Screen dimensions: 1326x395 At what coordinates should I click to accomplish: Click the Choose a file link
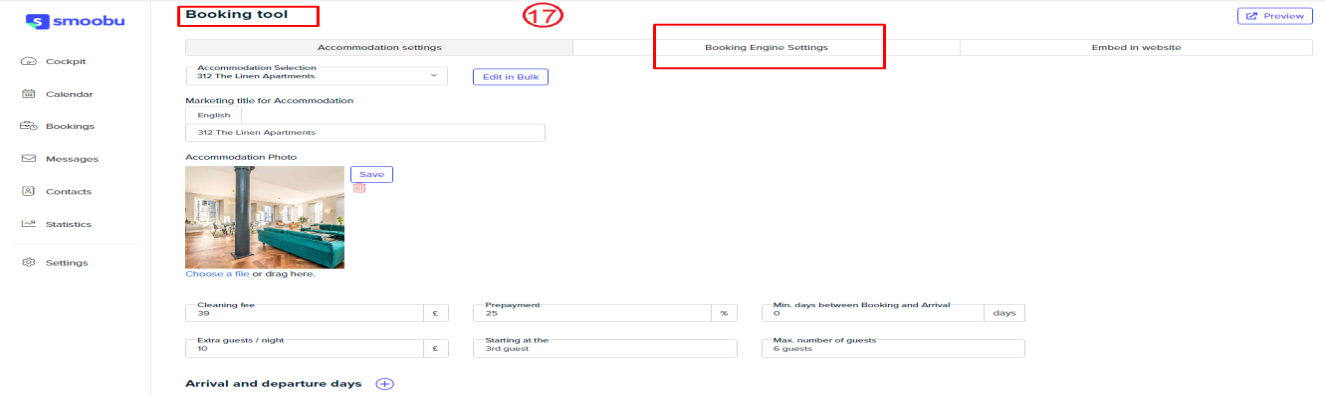[217, 273]
